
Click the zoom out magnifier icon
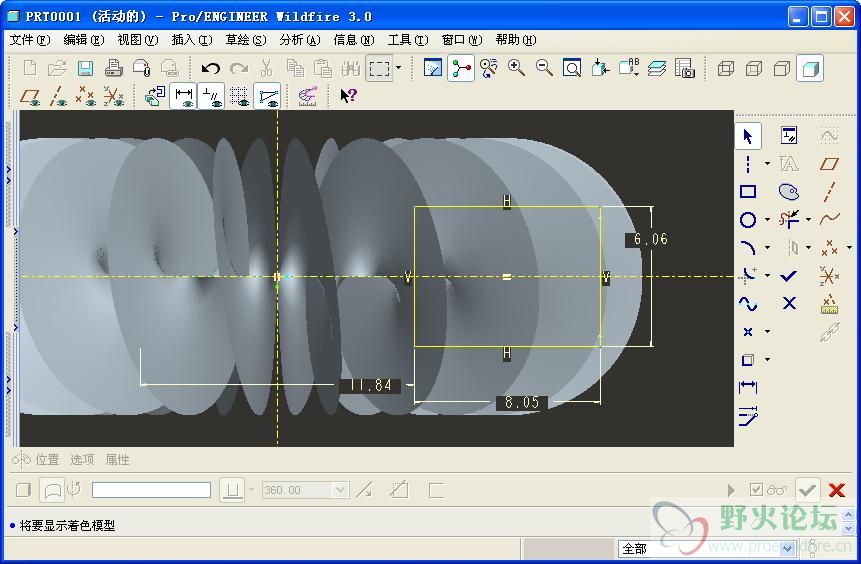coord(544,69)
